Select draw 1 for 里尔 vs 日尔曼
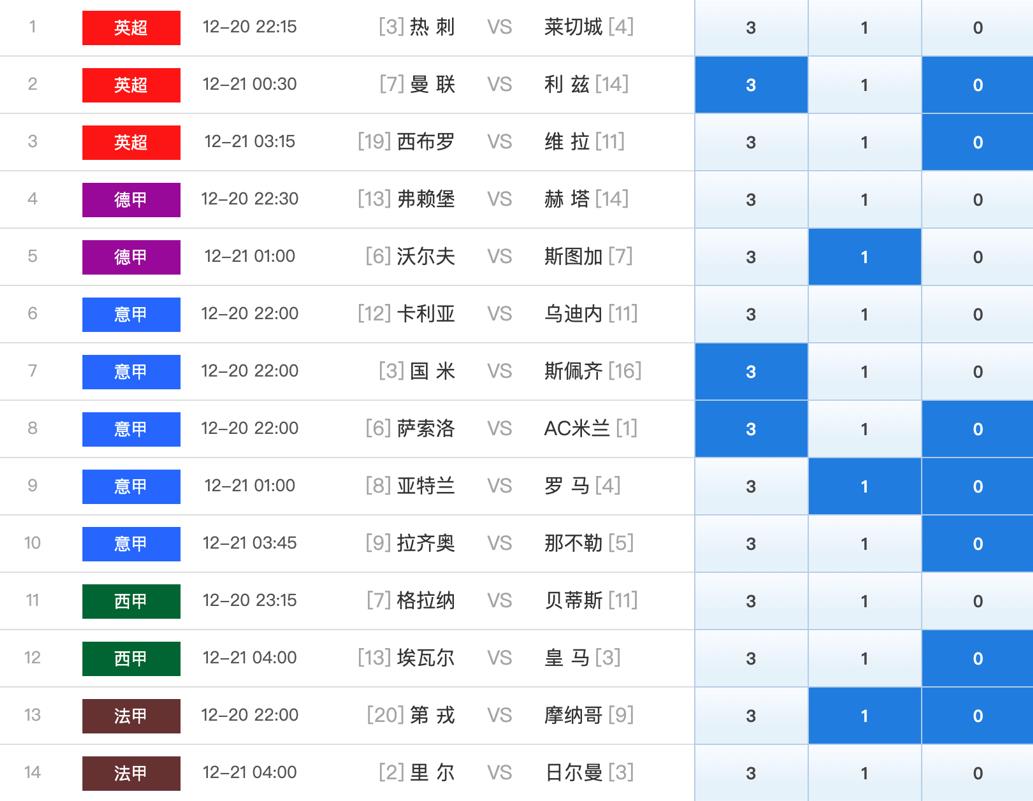The image size is (1033, 801). click(864, 773)
